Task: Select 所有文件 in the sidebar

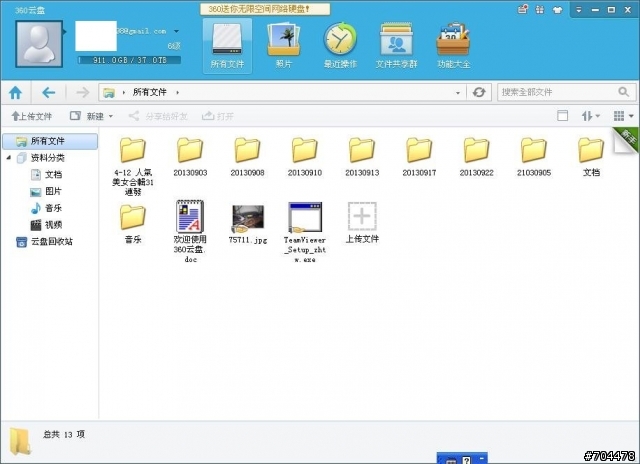Action: pos(50,141)
